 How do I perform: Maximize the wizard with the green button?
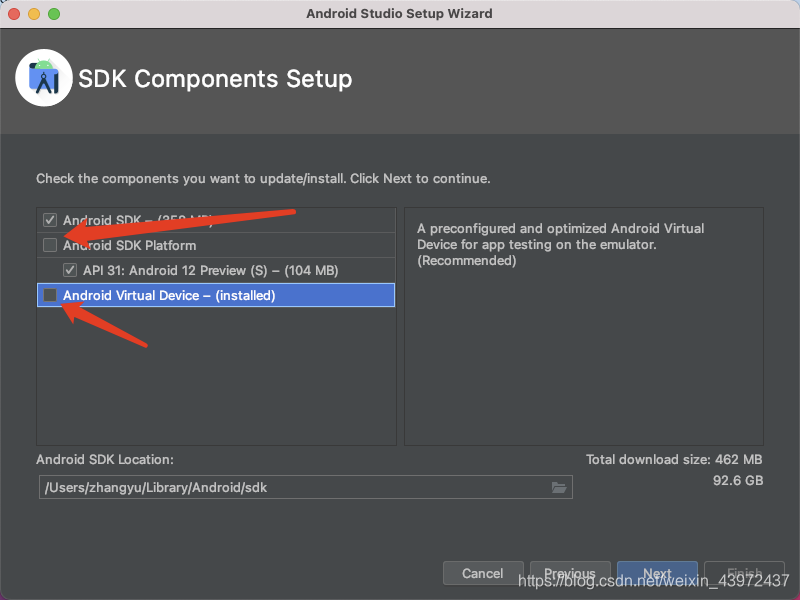[x=54, y=14]
